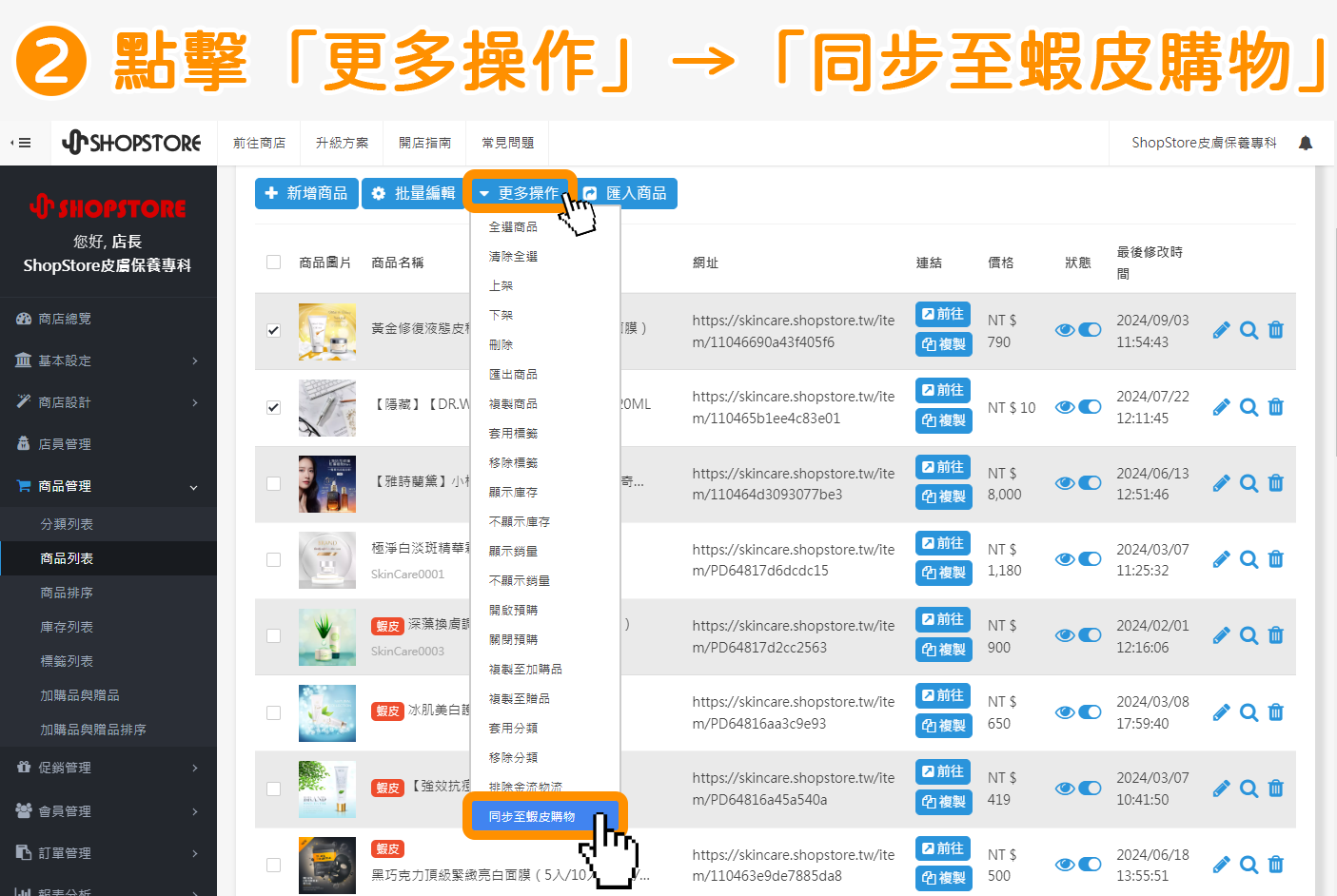Uncheck the DR.W product row checkbox
The image size is (1337, 896).
274,407
